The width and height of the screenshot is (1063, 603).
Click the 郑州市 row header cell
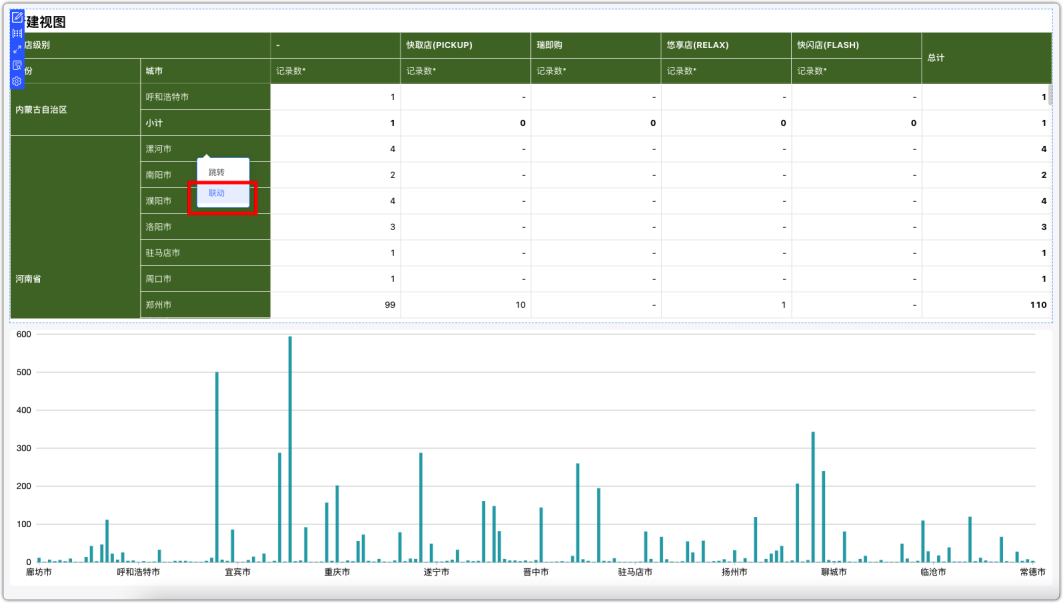(205, 305)
